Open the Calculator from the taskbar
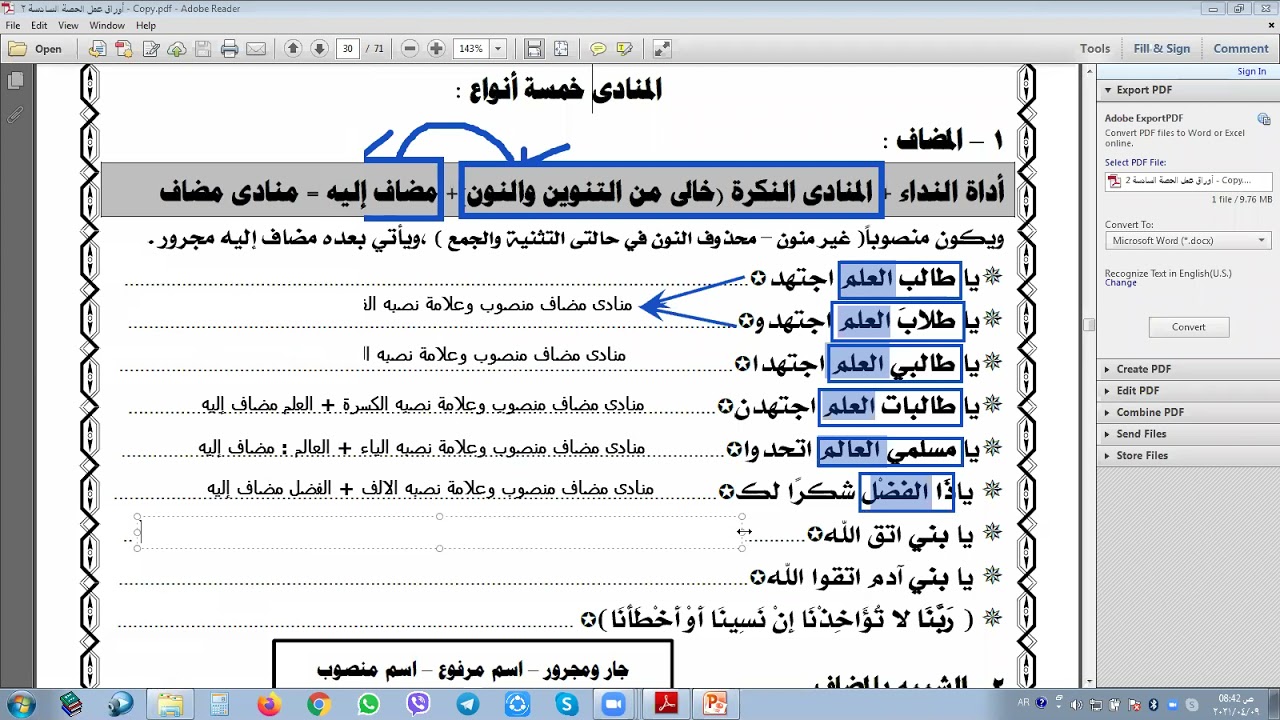Image resolution: width=1280 pixels, height=720 pixels. tap(219, 704)
